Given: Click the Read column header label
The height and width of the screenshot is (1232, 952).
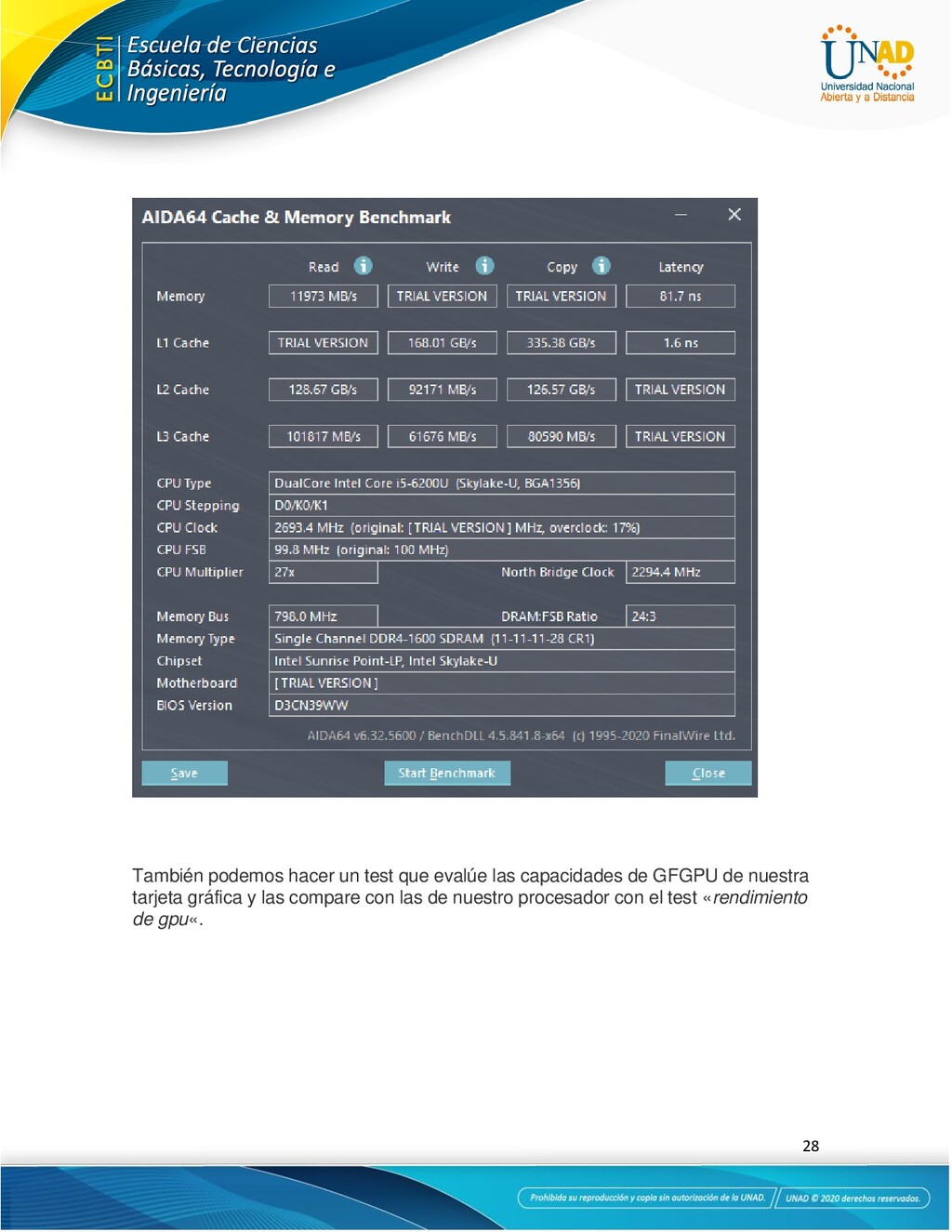Looking at the screenshot, I should (324, 267).
